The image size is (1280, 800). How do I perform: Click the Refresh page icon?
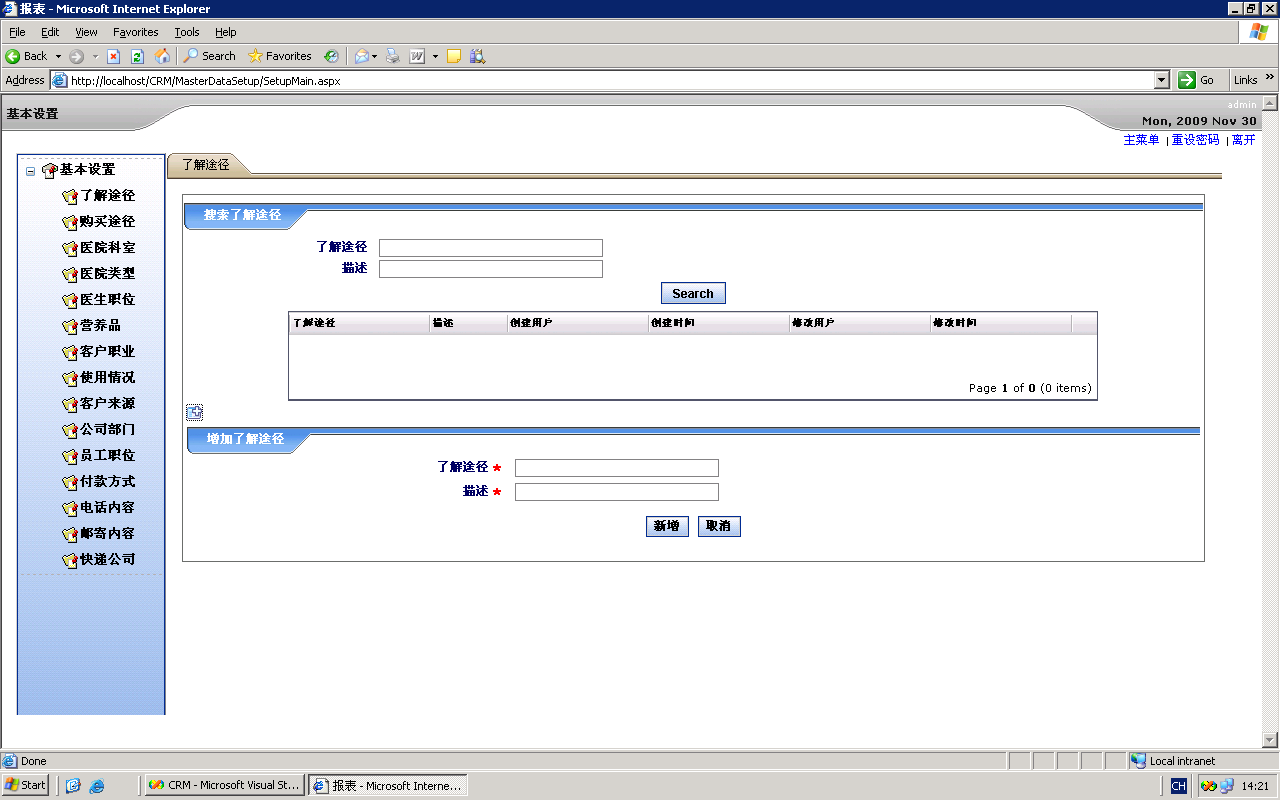click(x=137, y=56)
